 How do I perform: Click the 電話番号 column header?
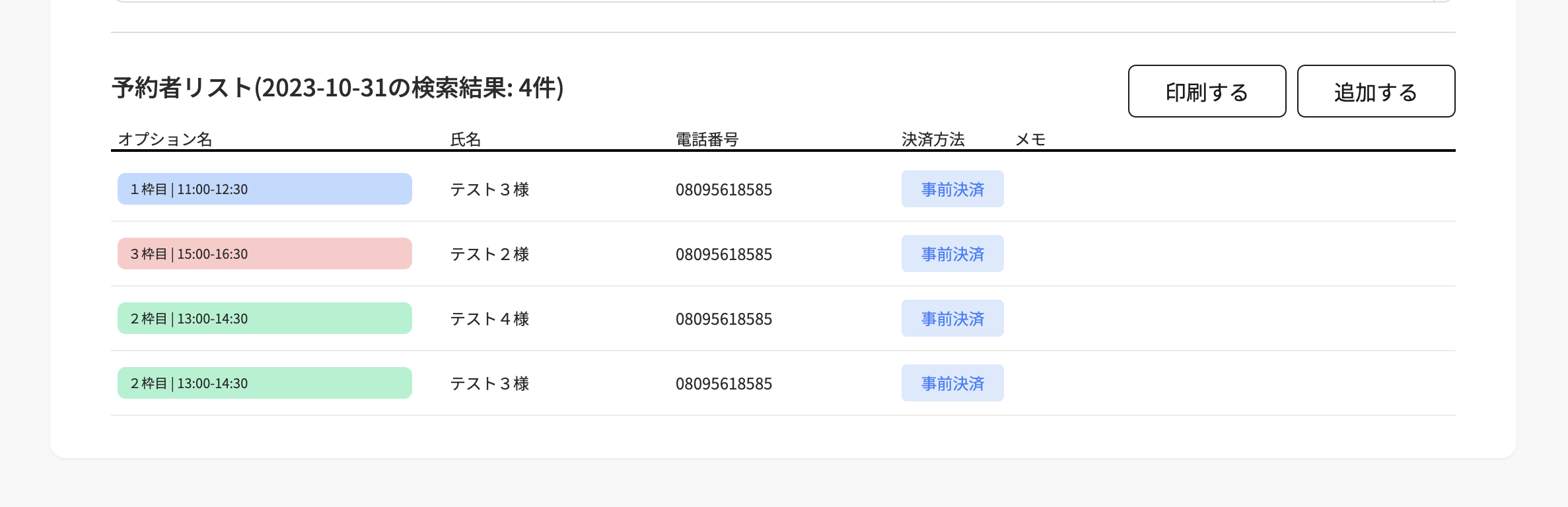click(706, 139)
